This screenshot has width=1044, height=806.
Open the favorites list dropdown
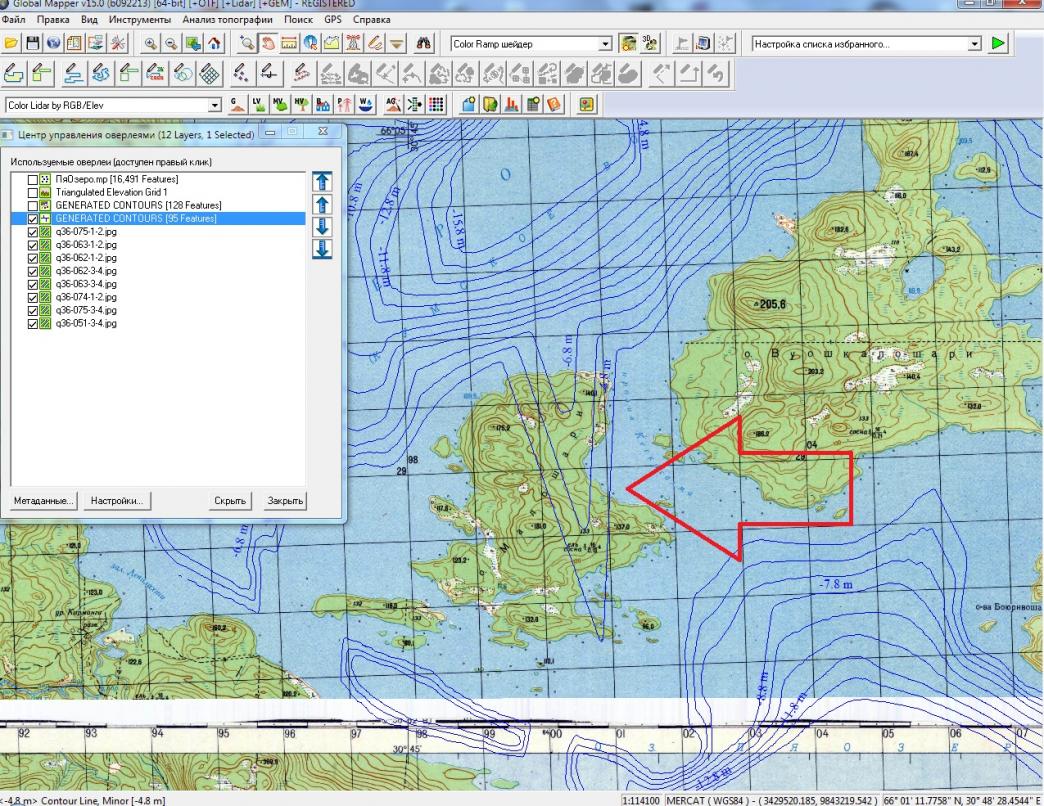(x=975, y=44)
